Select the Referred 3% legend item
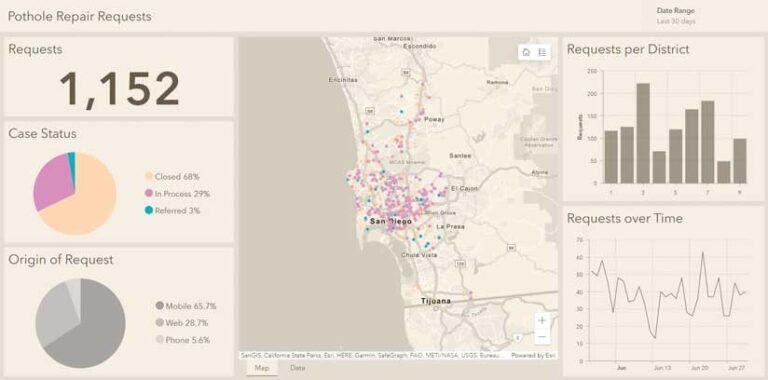Screen dimensions: 768x380 tap(172, 211)
